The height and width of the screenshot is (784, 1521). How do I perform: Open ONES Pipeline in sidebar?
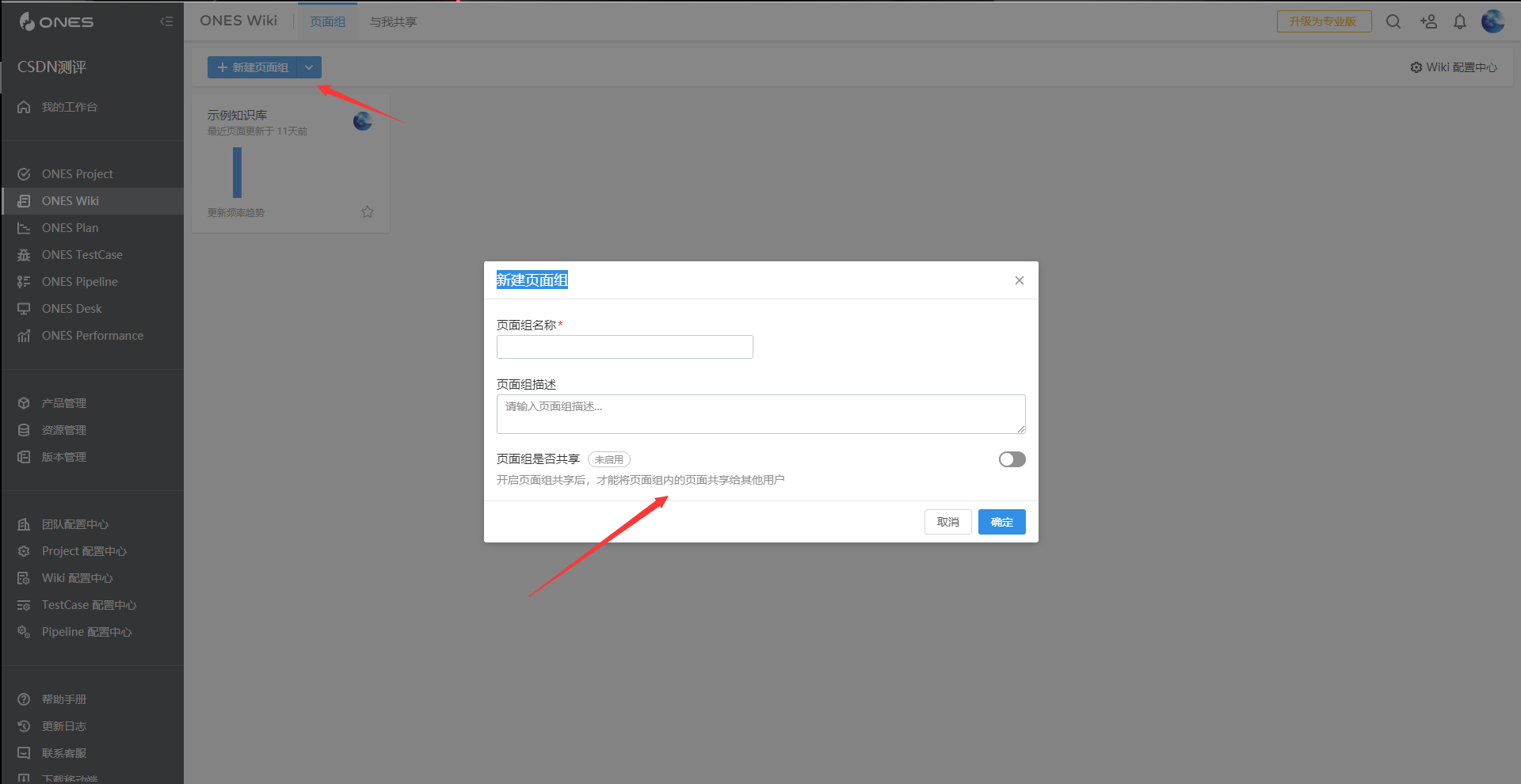pos(93,282)
